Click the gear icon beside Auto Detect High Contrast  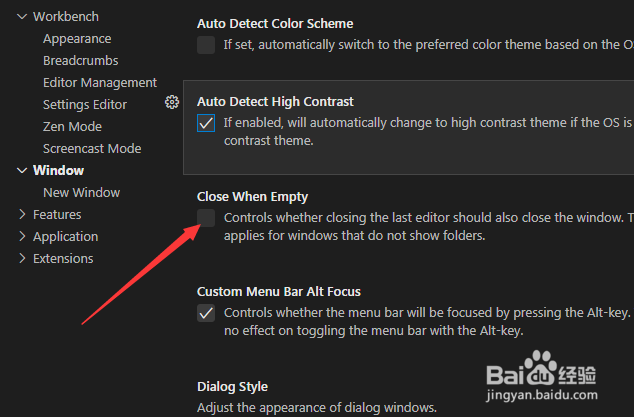point(172,102)
